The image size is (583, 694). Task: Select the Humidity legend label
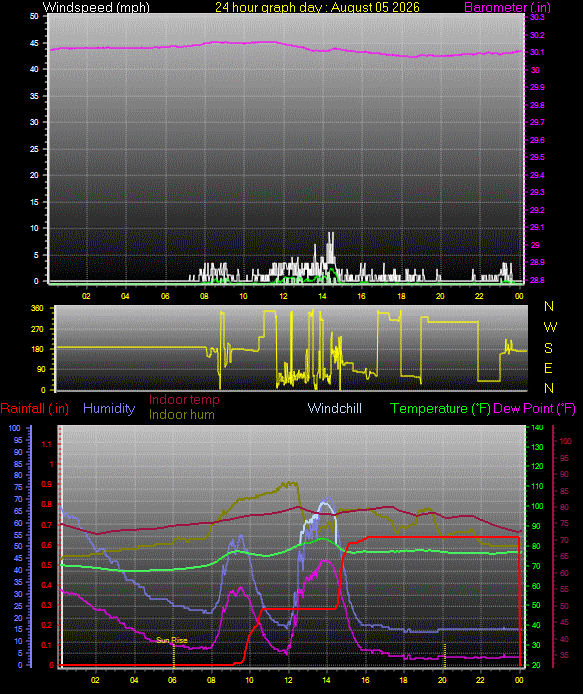point(109,409)
